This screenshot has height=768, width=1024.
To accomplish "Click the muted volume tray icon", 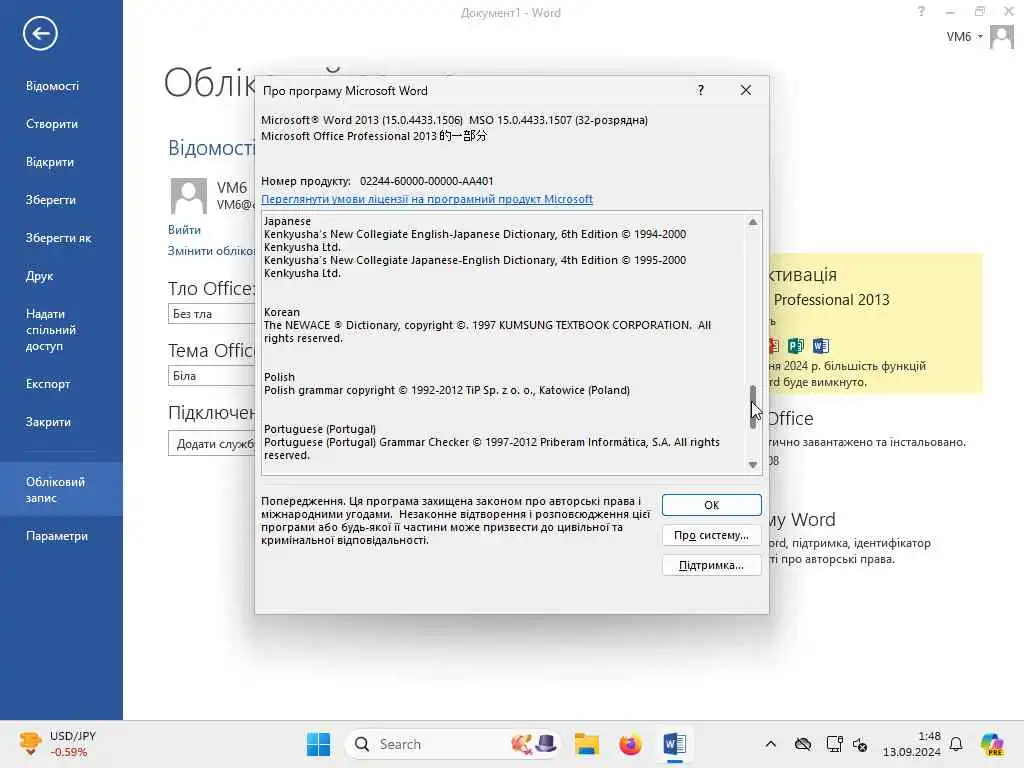I will [x=859, y=744].
